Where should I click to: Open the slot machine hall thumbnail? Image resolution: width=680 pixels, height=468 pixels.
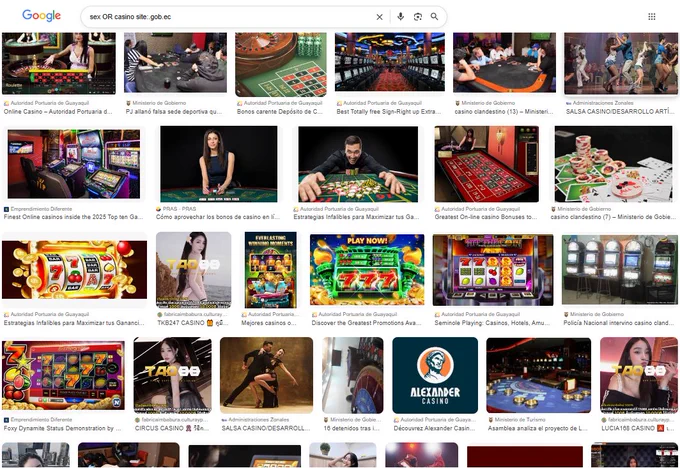(390, 62)
